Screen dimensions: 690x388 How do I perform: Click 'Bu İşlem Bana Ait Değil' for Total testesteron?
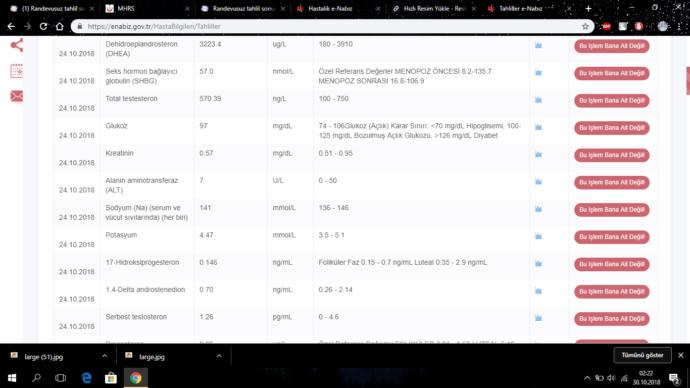[612, 100]
